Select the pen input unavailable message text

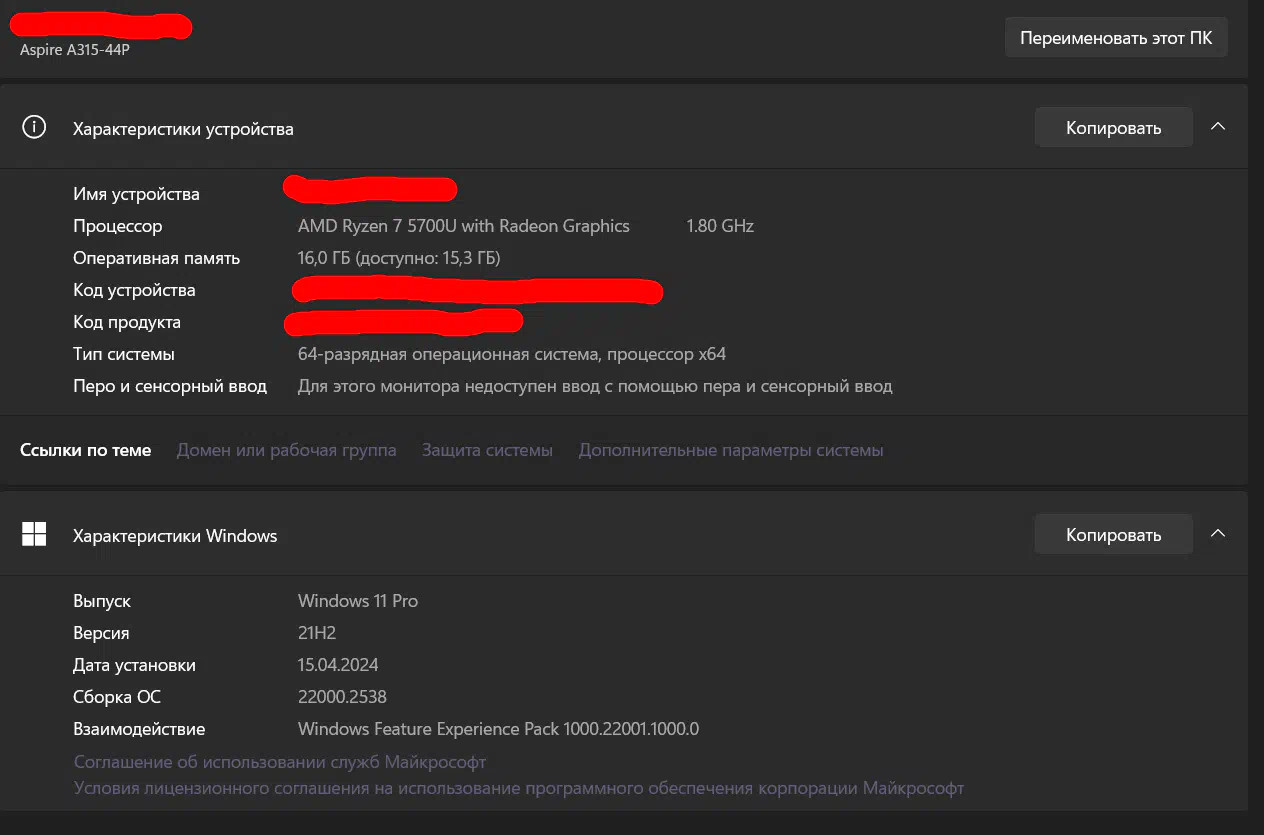[595, 386]
